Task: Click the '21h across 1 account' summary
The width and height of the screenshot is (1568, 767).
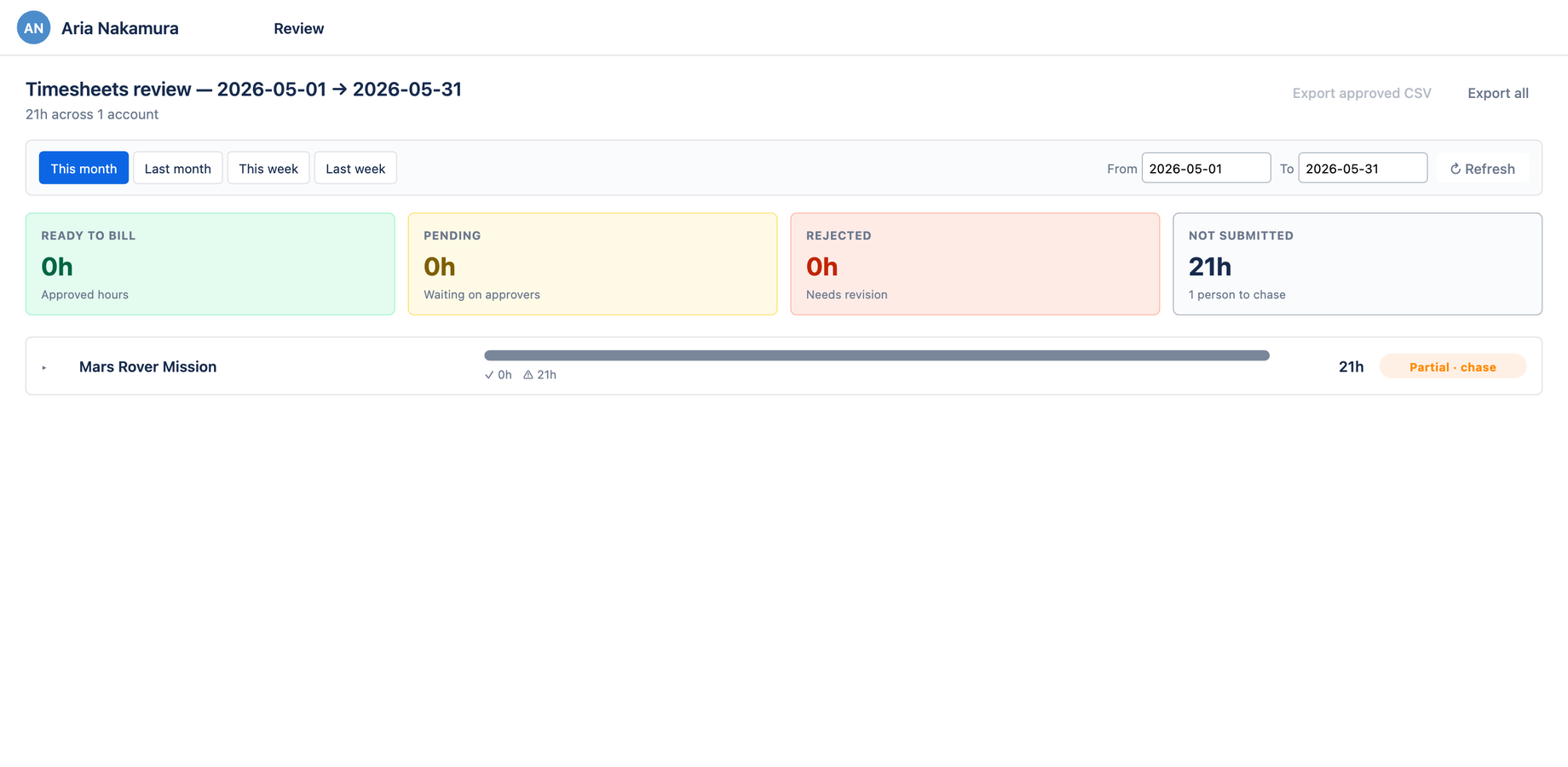Action: click(92, 114)
